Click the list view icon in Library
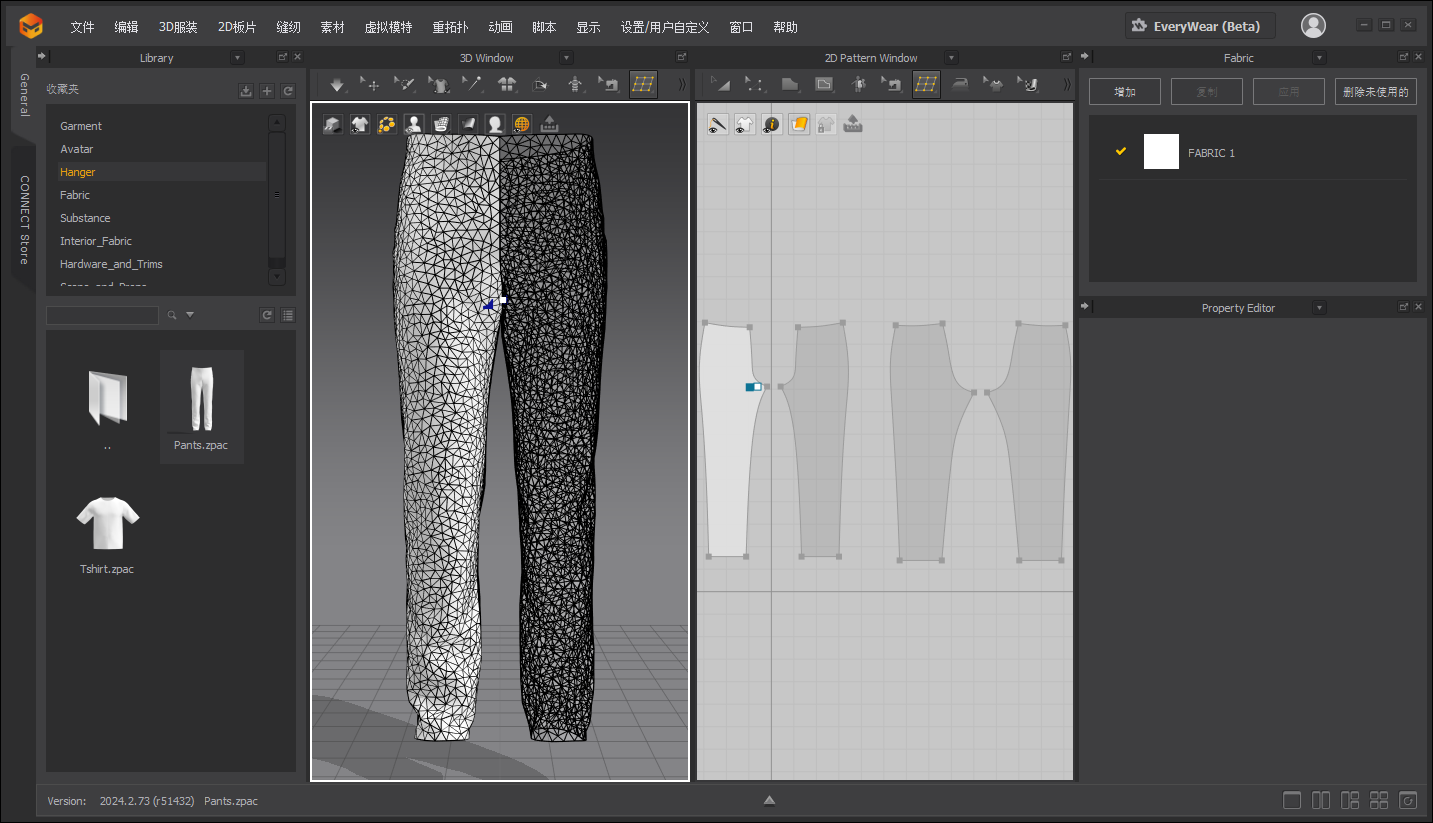 coord(288,315)
